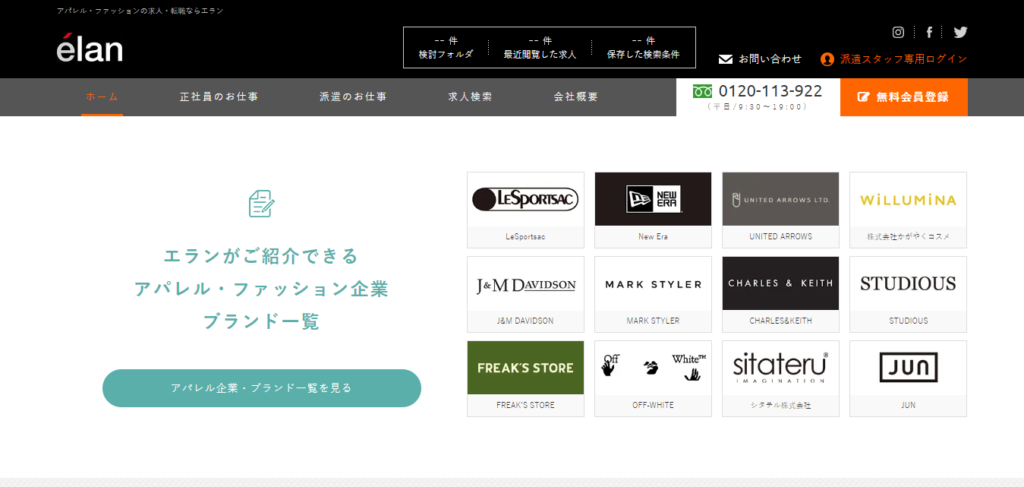Open 最近閲覧した求人 link
This screenshot has height=487, width=1024.
coord(540,48)
